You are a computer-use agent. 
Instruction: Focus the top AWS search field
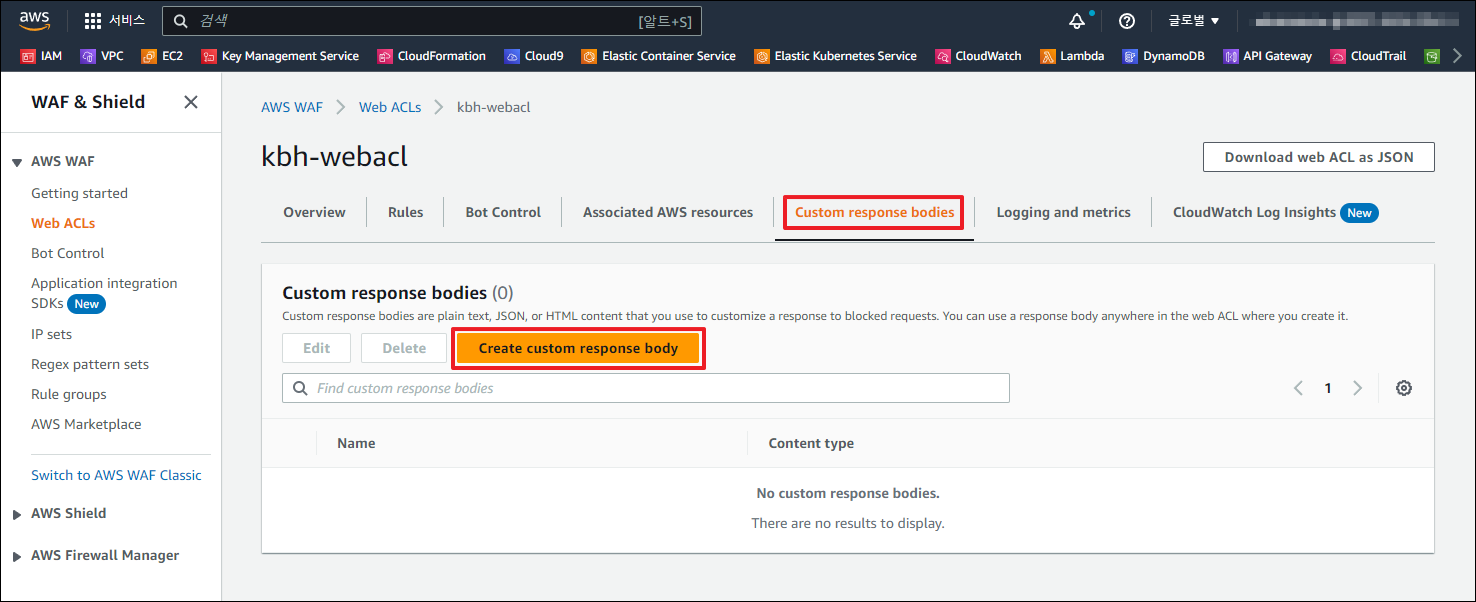432,21
